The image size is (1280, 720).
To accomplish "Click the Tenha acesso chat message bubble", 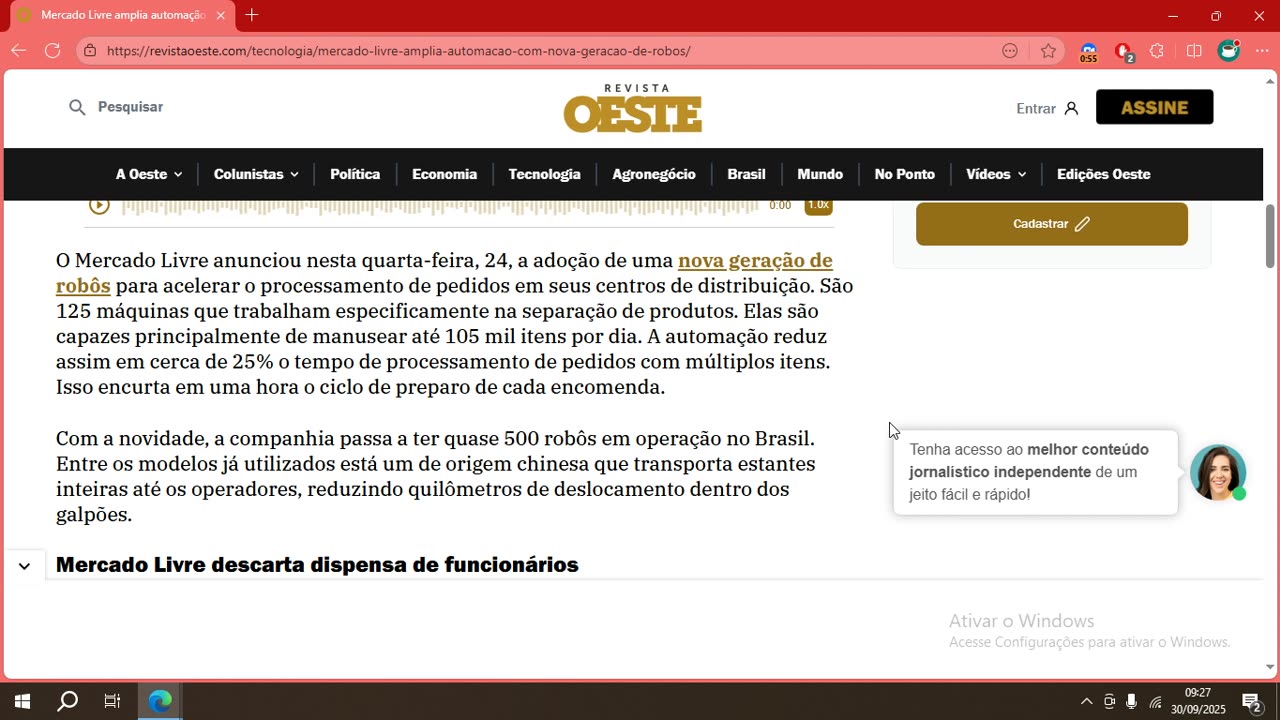I will (x=1036, y=472).
